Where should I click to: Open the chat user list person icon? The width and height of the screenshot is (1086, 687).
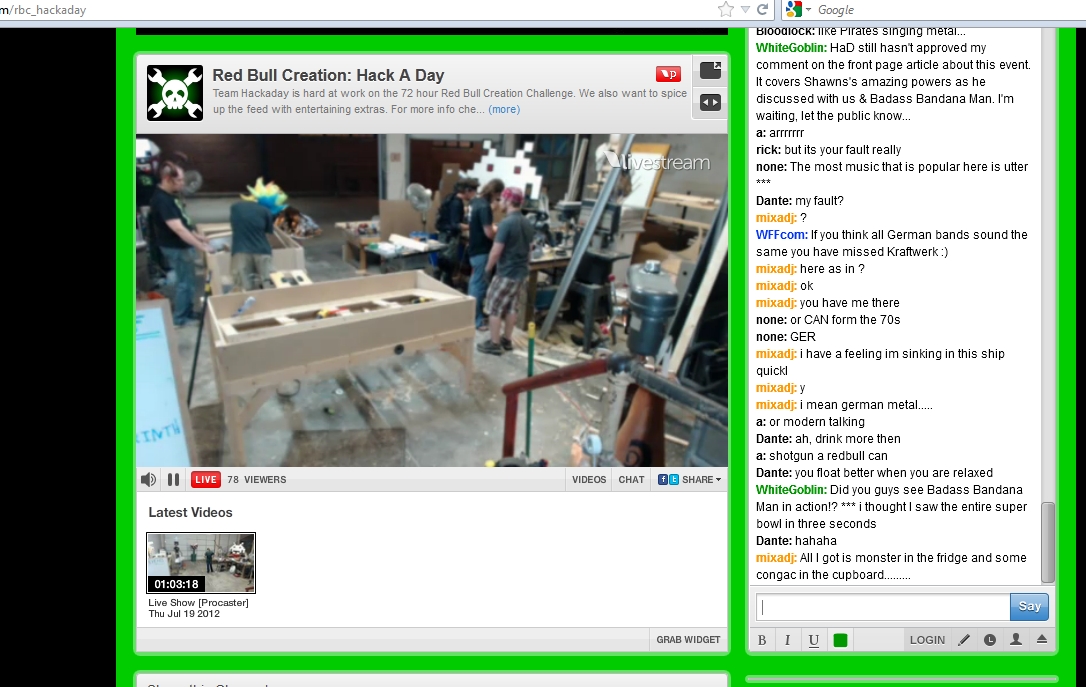[x=1016, y=640]
